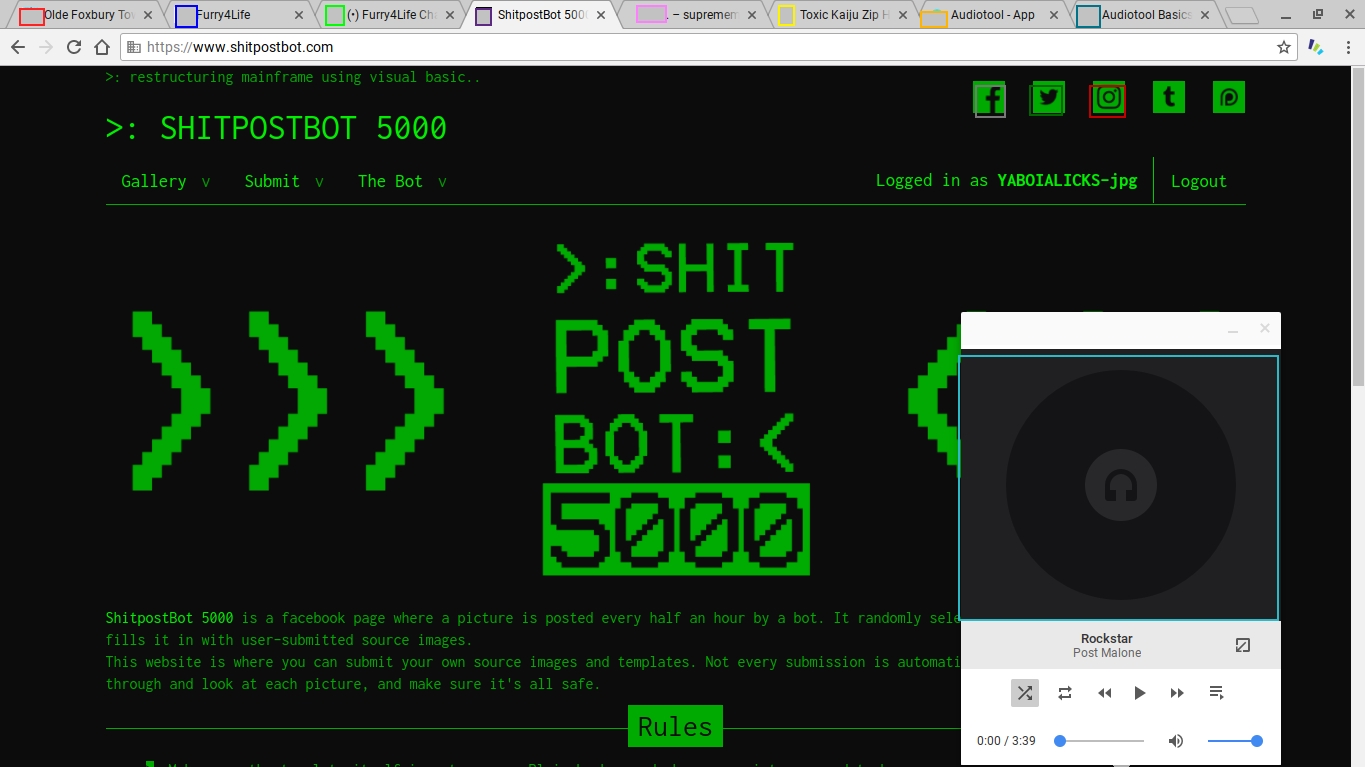Click the ShitpostBot 5000 bold description text
Image resolution: width=1365 pixels, height=767 pixels.
[169, 618]
